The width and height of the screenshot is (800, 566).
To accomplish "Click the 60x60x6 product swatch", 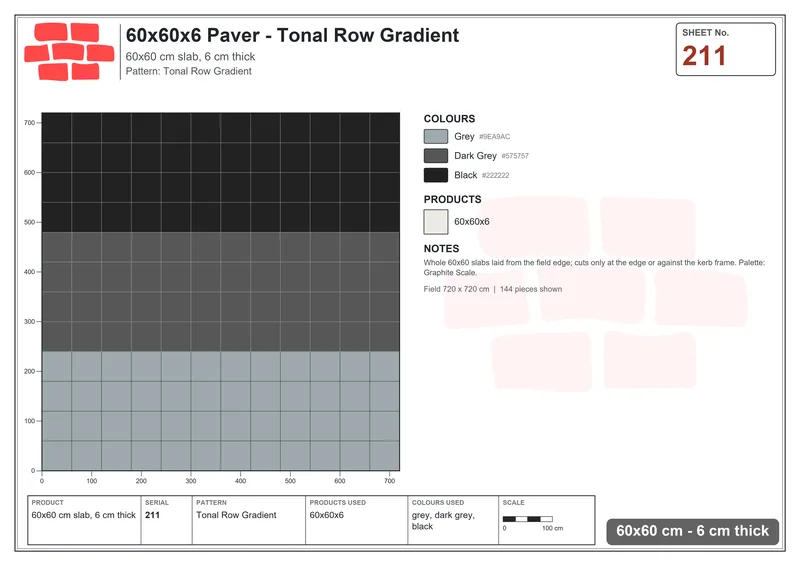I will point(436,222).
